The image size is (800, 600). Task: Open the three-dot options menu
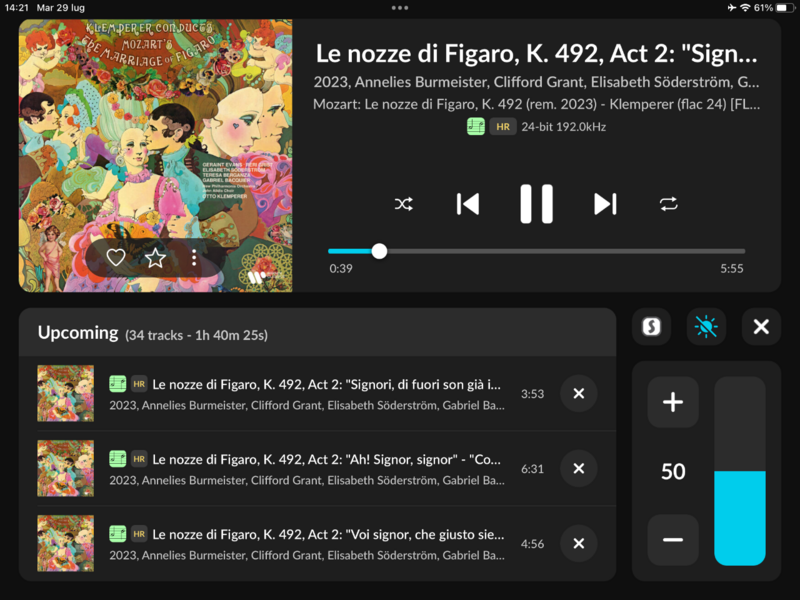[194, 258]
